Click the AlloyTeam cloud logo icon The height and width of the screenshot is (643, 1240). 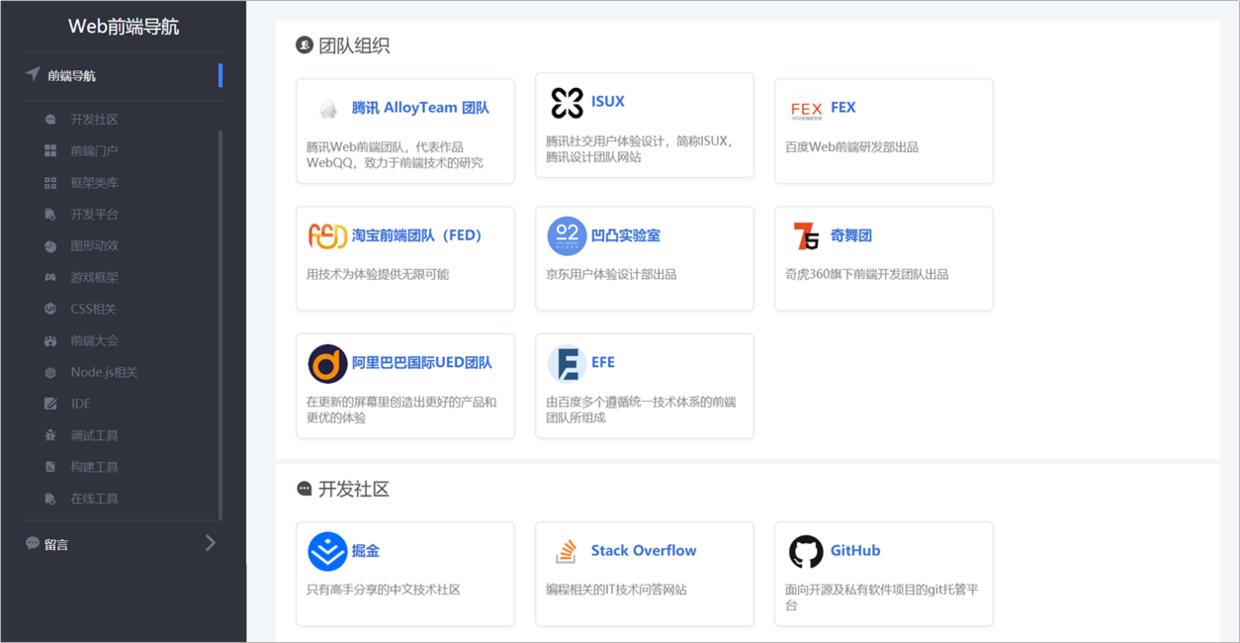tap(329, 107)
